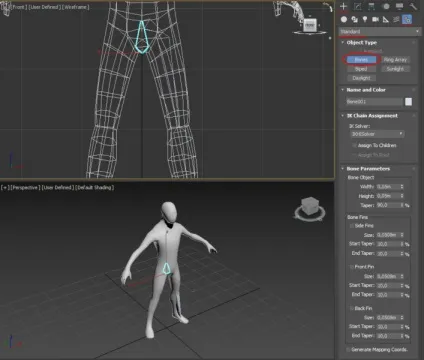Click the Side Fins End Taper field
The height and width of the screenshot is (360, 424).
pos(388,254)
